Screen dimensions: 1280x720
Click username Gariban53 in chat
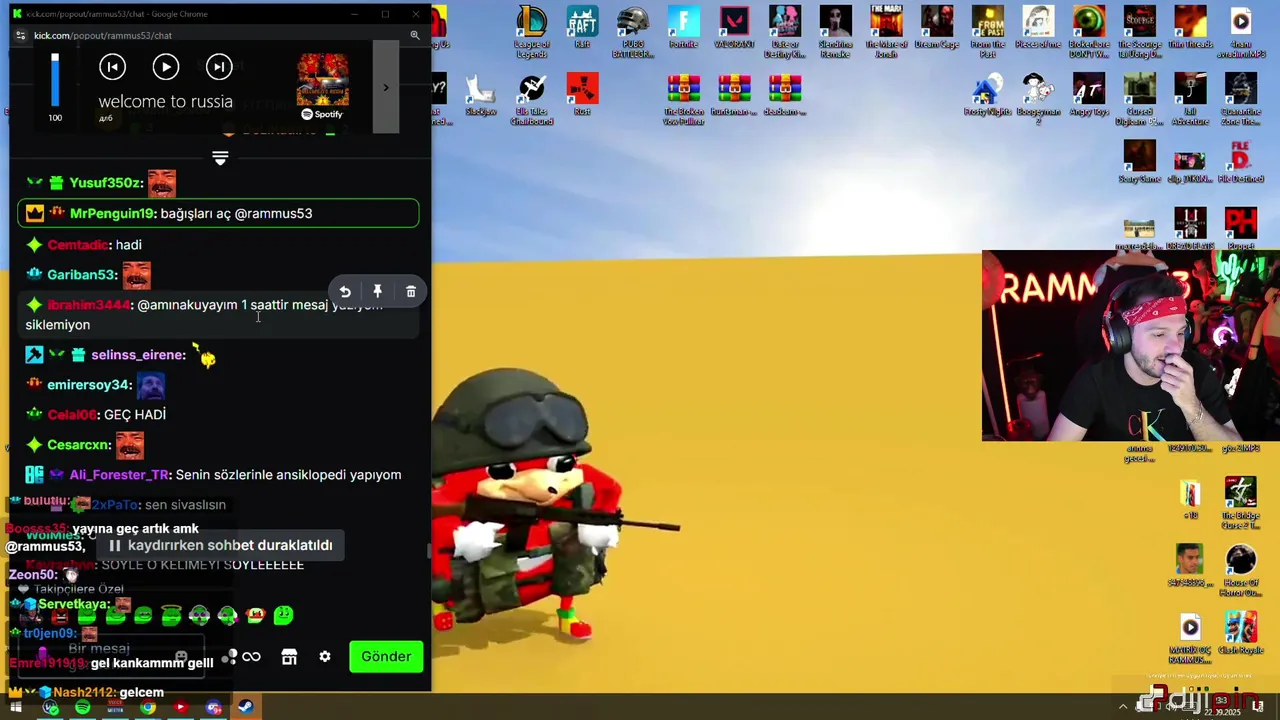click(82, 275)
